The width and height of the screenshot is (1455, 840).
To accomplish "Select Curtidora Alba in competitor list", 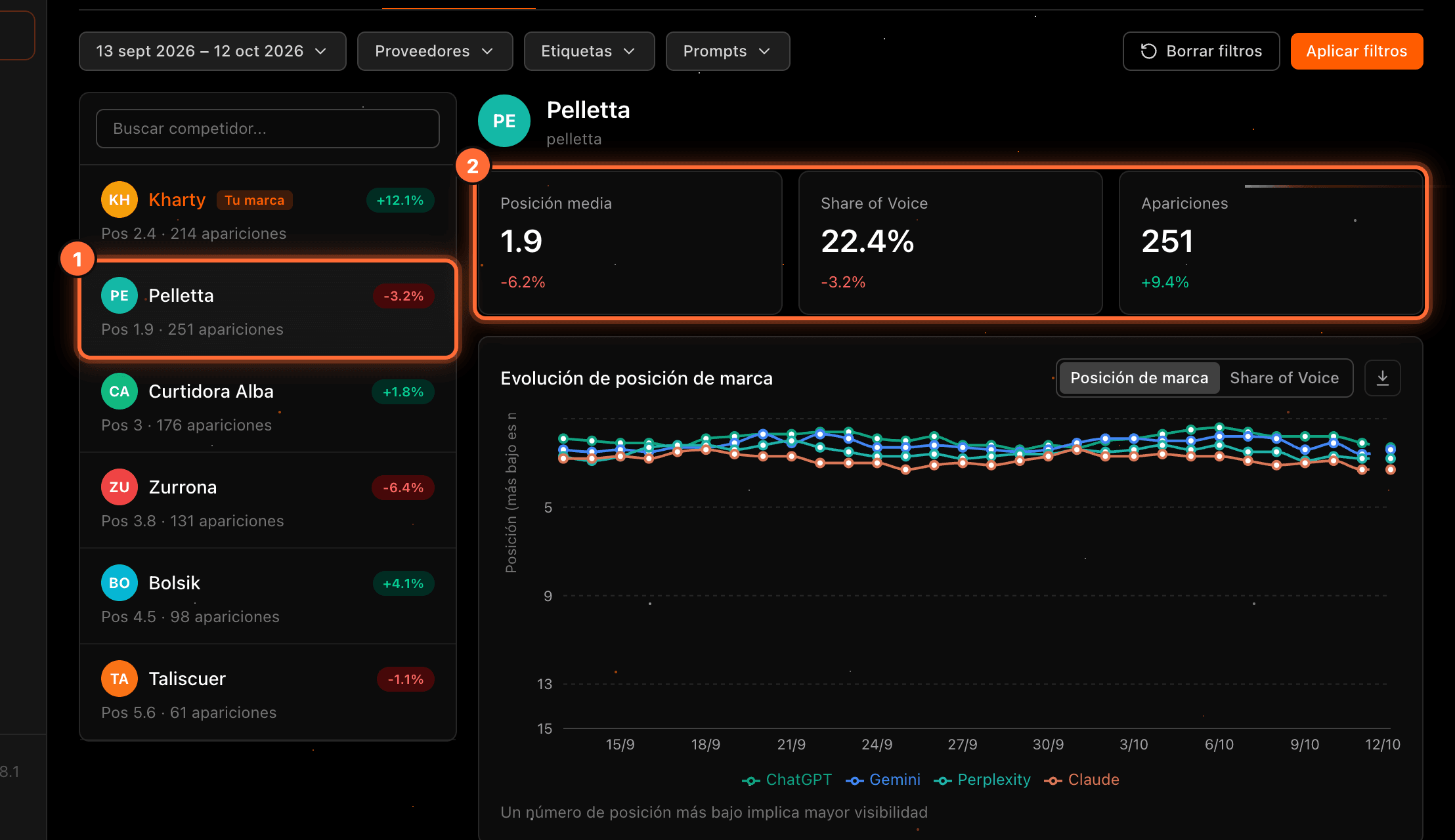I will click(x=267, y=404).
